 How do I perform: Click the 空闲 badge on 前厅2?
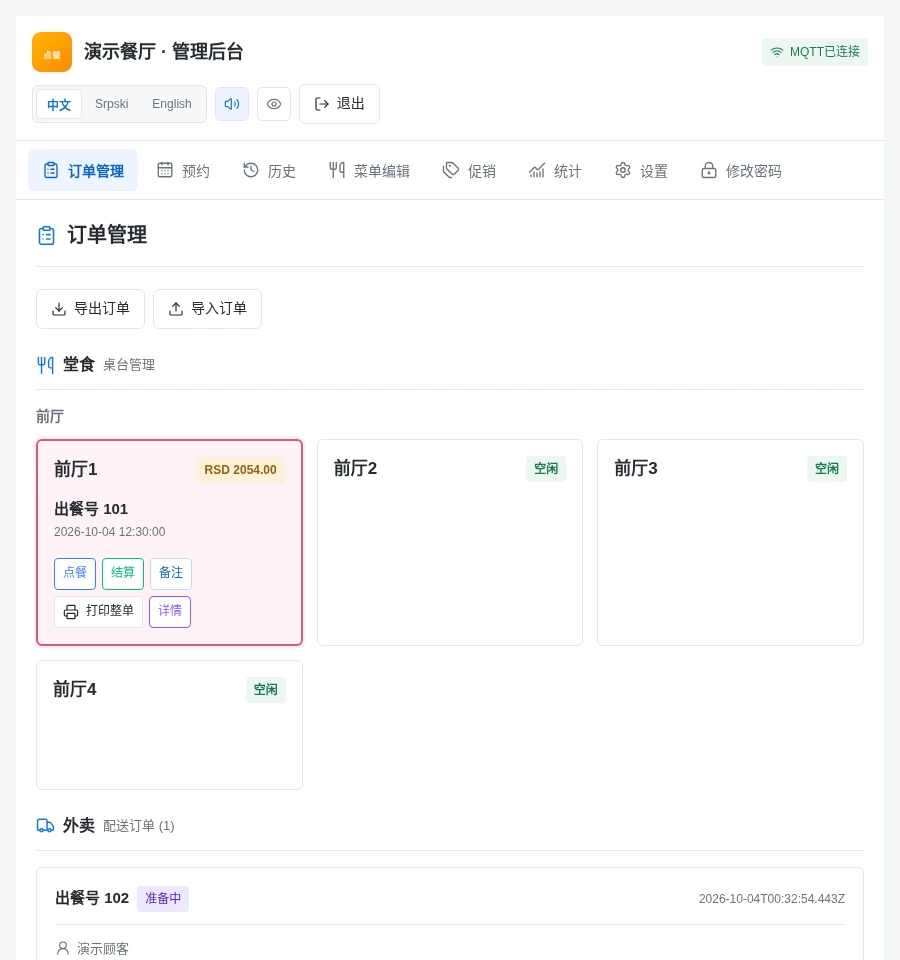(546, 469)
